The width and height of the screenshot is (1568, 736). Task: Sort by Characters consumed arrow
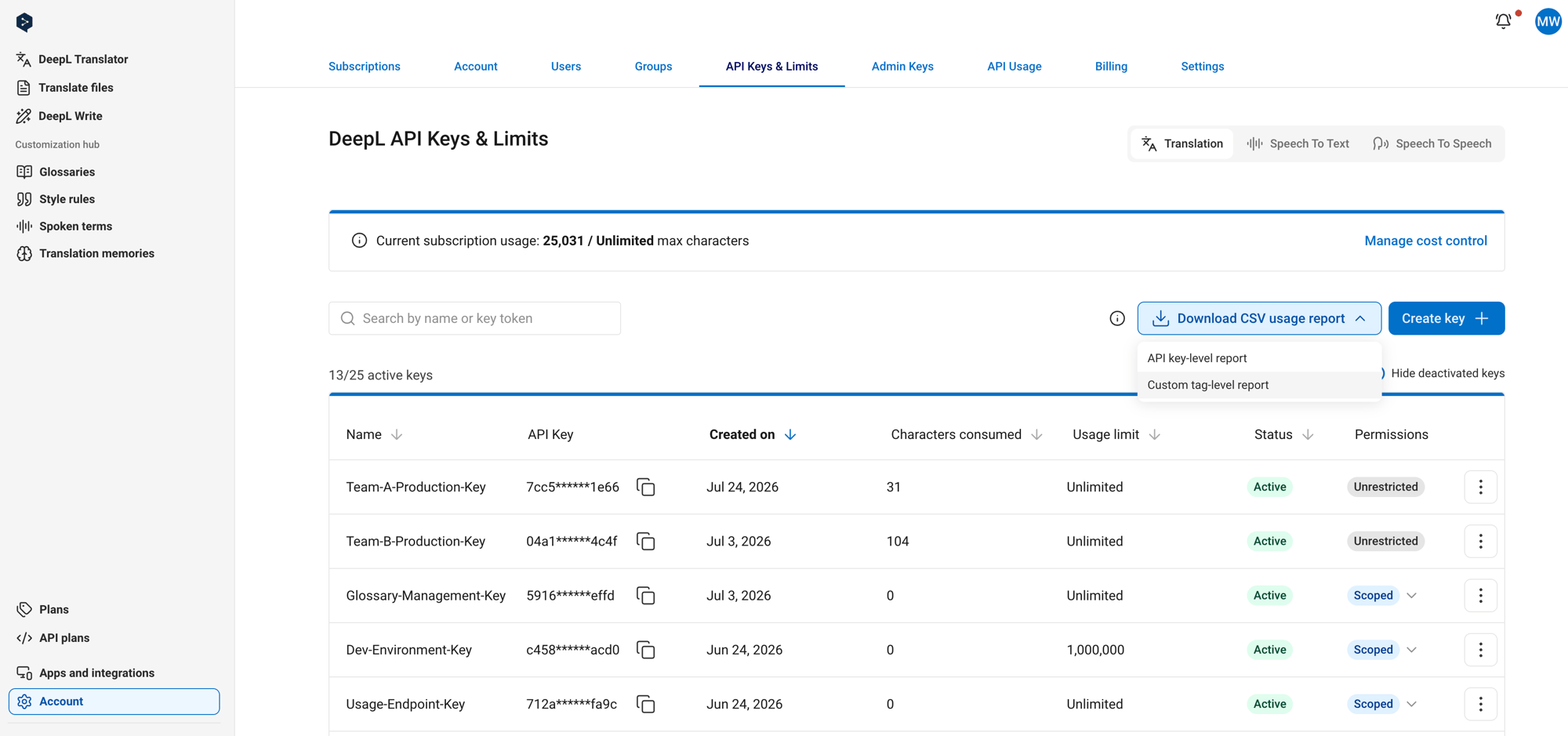1036,434
